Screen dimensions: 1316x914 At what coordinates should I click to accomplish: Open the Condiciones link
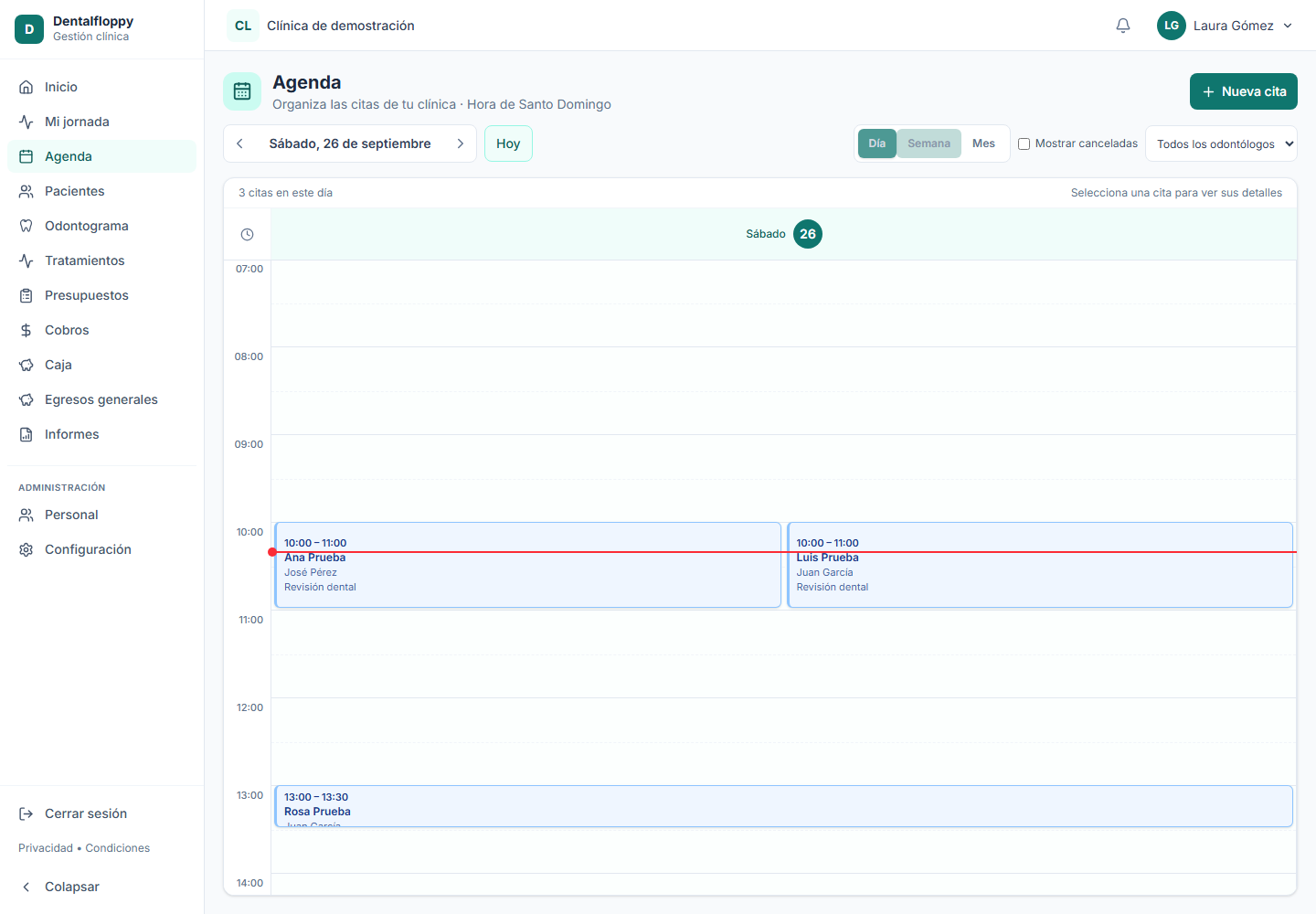point(118,848)
